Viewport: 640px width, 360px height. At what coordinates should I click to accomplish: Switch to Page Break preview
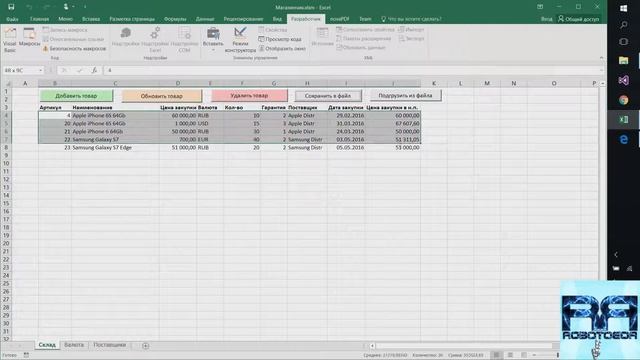pyautogui.click(x=524, y=355)
